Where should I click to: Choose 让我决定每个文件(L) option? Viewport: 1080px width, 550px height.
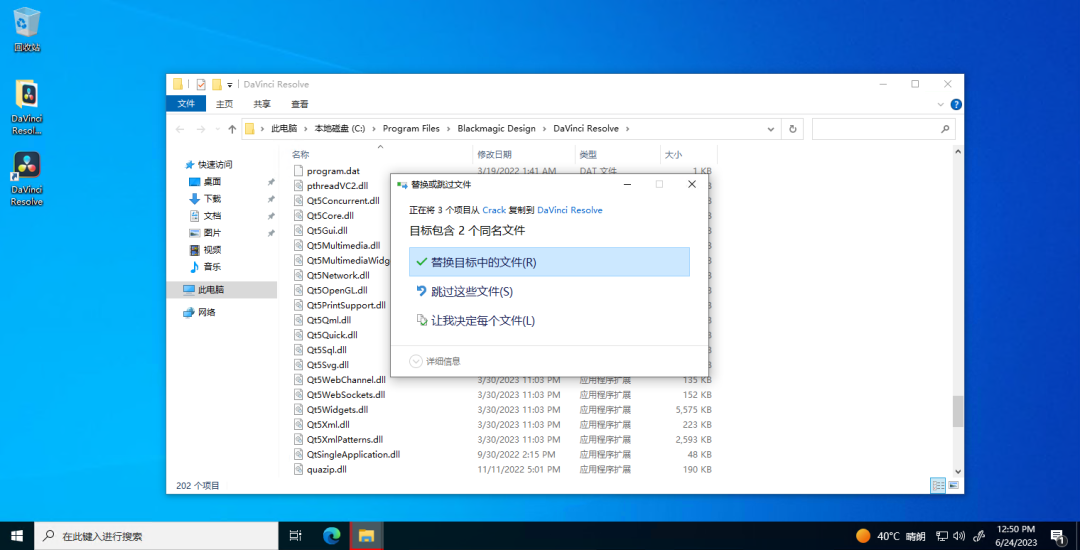click(482, 321)
